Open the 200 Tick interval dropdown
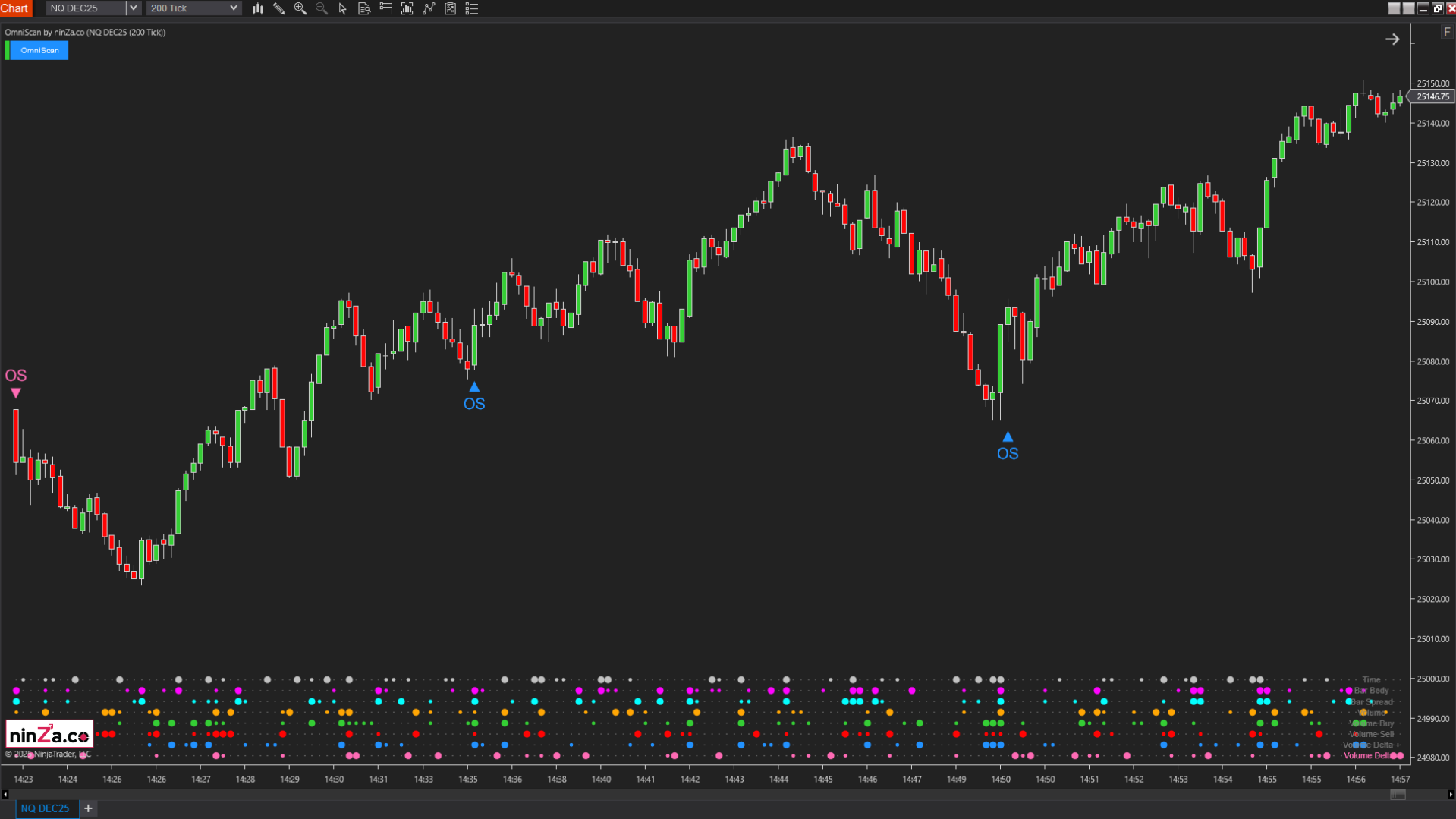Image resolution: width=1456 pixels, height=819 pixels. (x=234, y=8)
